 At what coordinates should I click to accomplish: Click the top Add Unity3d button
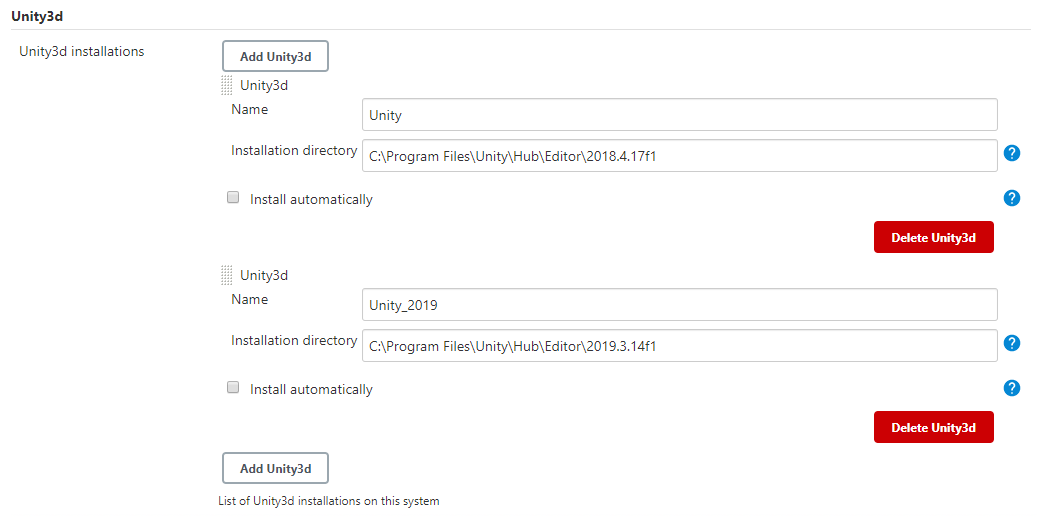tap(275, 56)
